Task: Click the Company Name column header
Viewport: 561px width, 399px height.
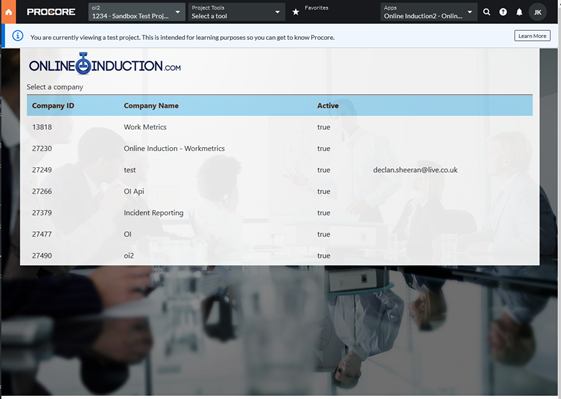Action: click(151, 106)
